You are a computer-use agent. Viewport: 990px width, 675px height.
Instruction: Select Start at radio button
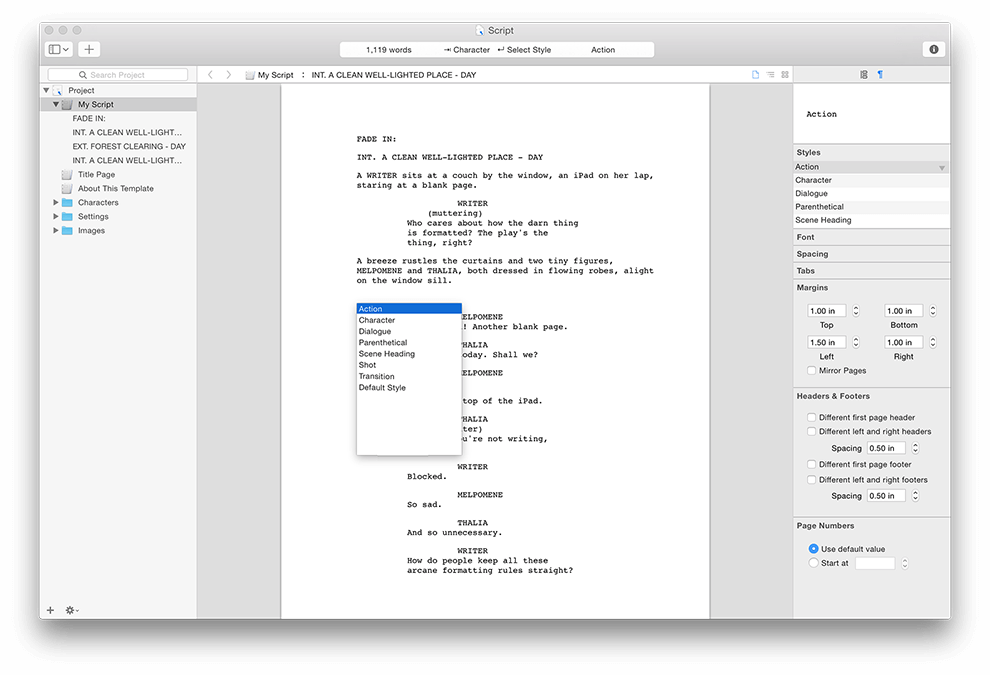pyautogui.click(x=813, y=563)
